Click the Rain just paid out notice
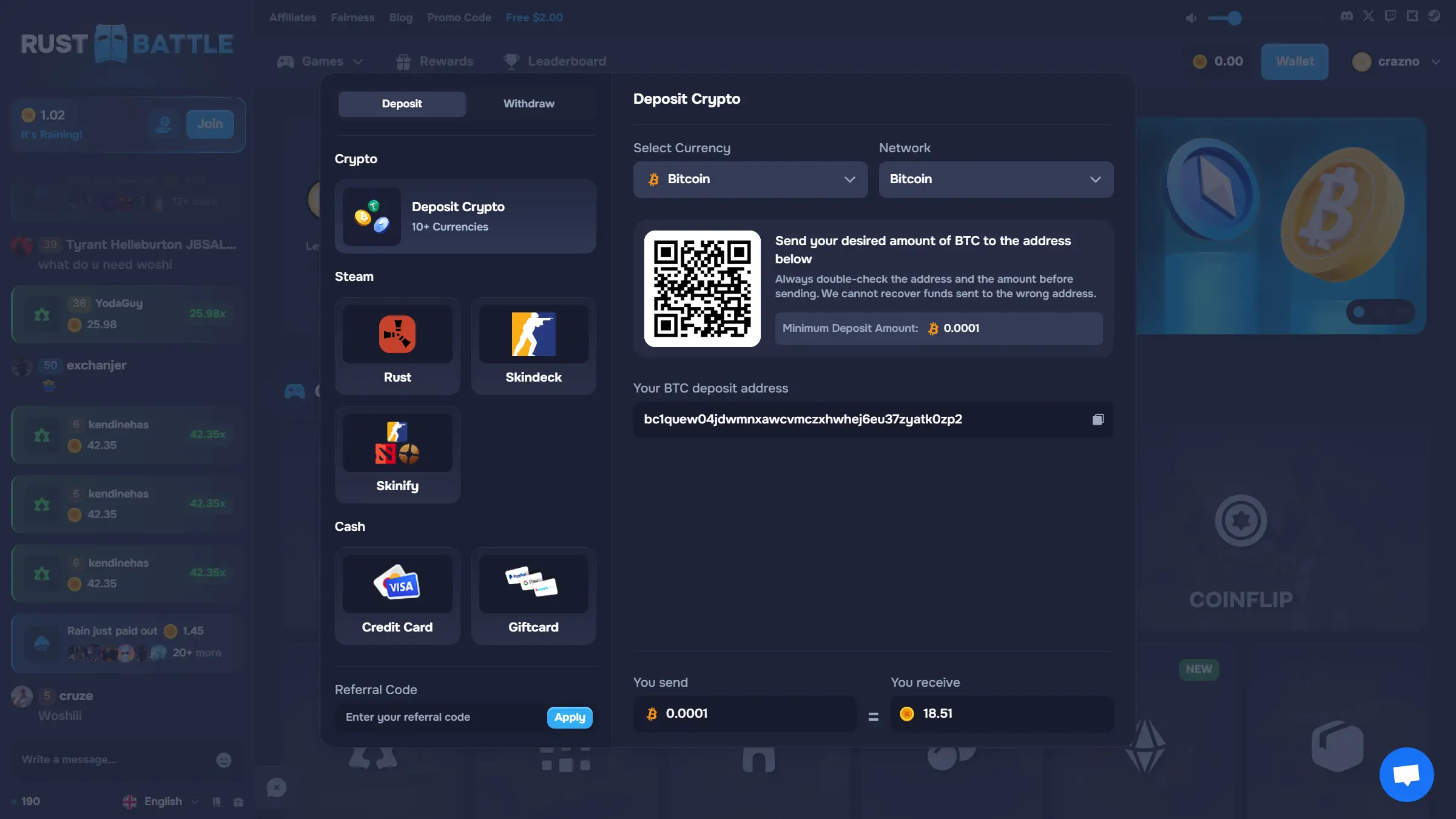This screenshot has width=1456, height=819. pyautogui.click(x=127, y=642)
